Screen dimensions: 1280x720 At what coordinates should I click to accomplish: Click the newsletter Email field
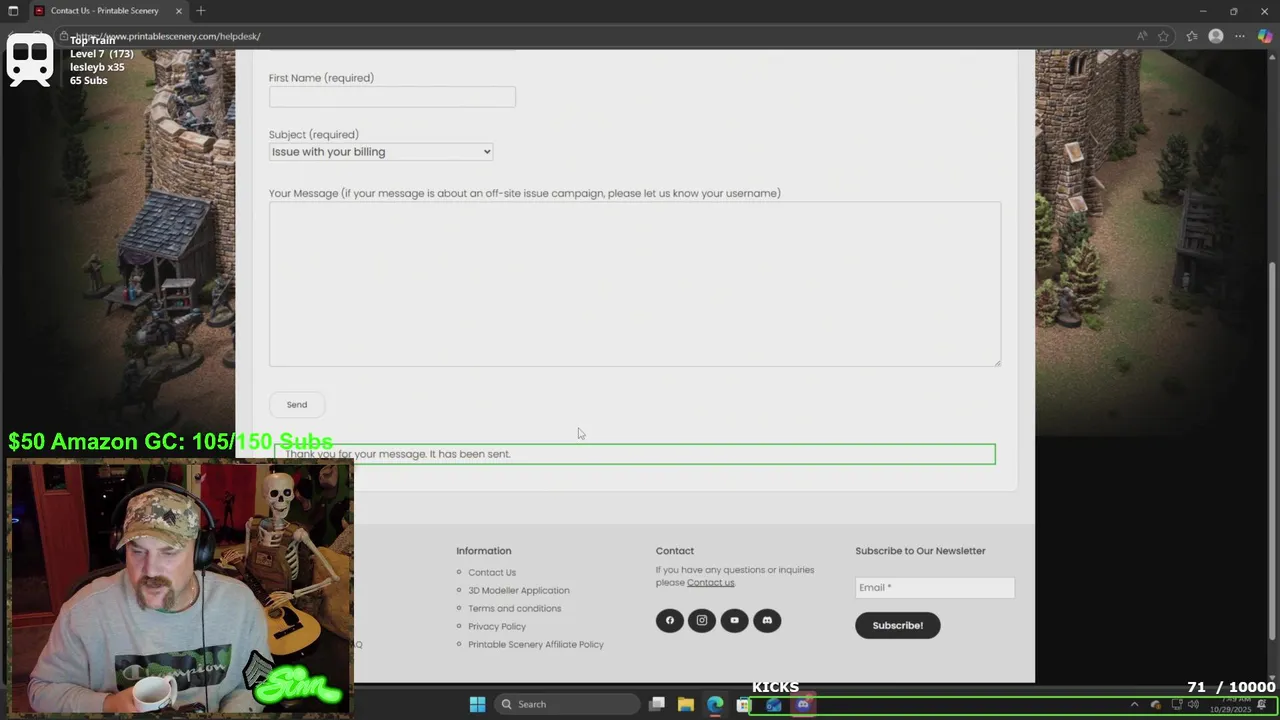coord(935,588)
